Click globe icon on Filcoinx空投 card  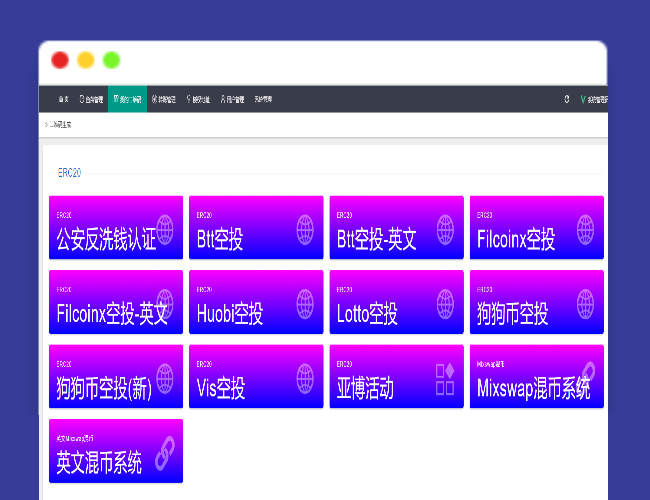point(585,229)
